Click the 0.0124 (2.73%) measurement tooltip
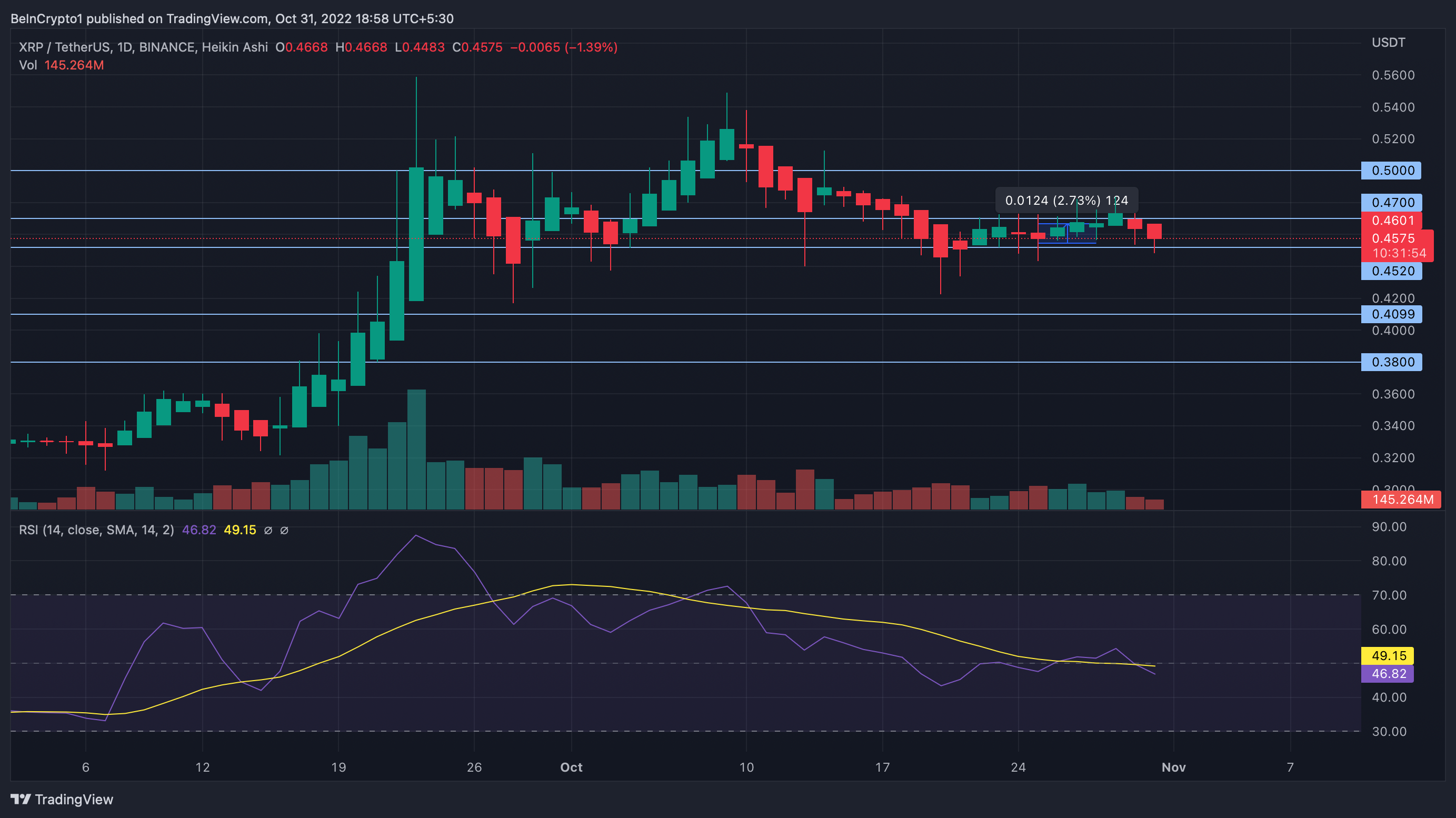 (1066, 200)
